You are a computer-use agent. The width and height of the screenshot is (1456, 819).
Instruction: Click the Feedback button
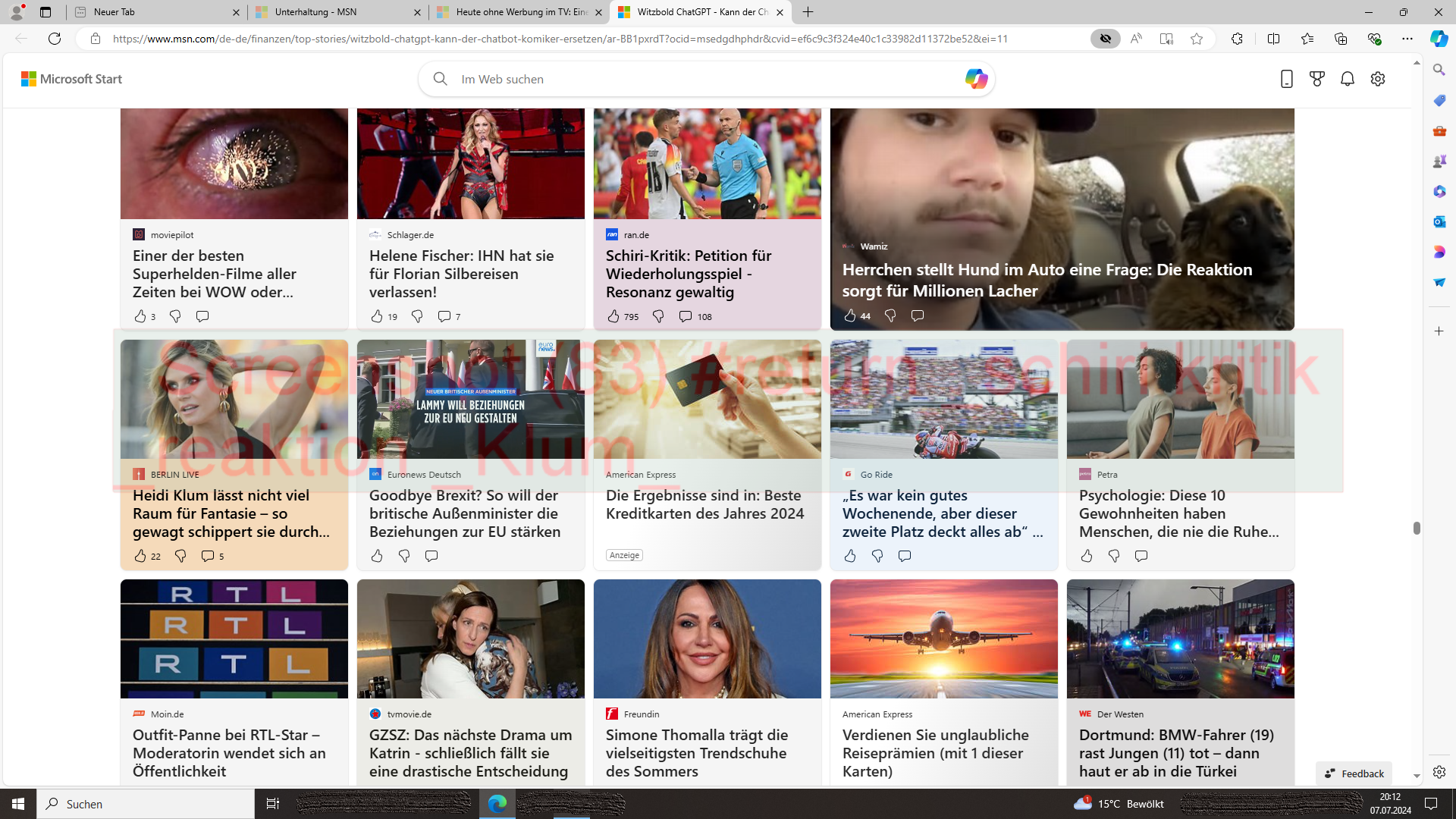point(1354,773)
